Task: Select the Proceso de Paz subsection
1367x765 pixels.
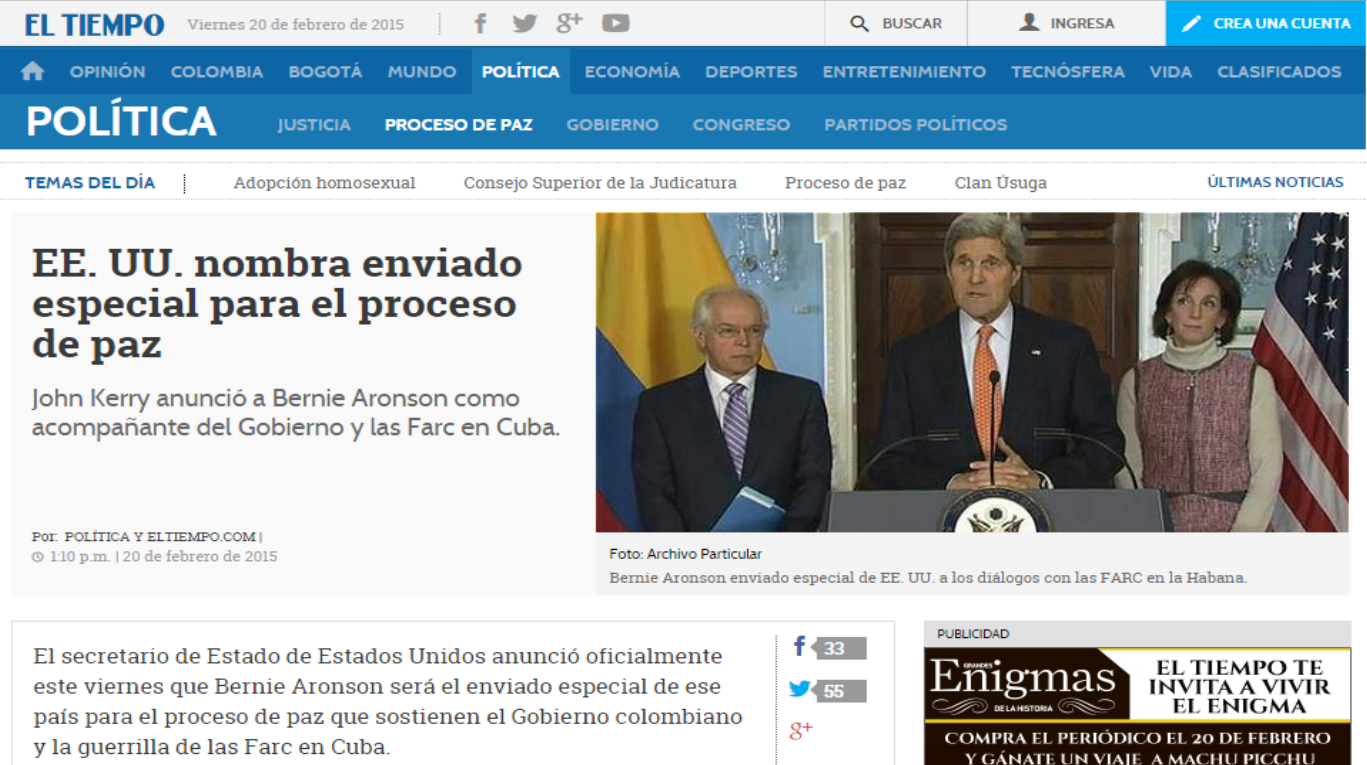Action: (x=459, y=125)
